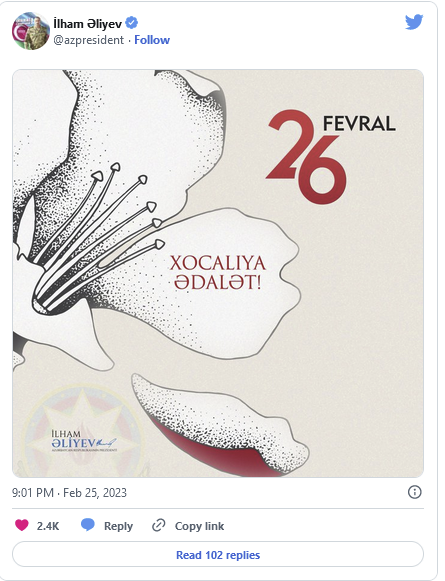The height and width of the screenshot is (581, 445).
Task: Open İlham Əliyev's profile avatar
Action: 31,31
